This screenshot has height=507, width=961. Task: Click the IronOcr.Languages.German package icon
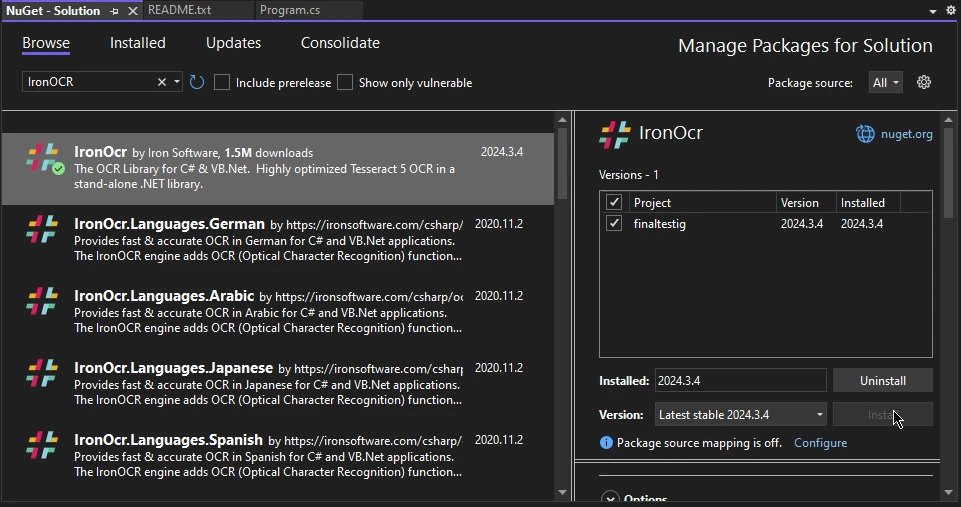(42, 229)
